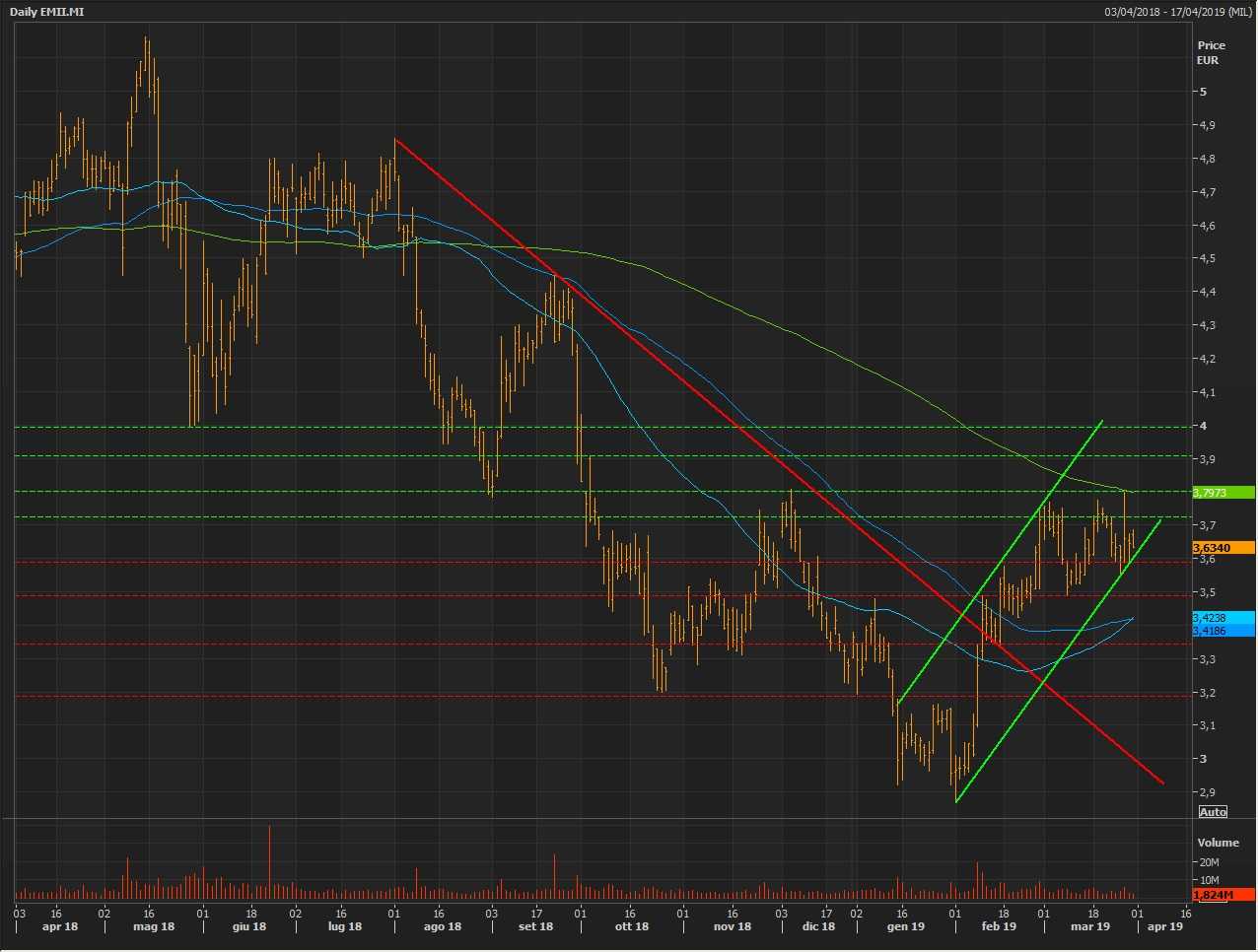
Task: Select the green 3,7973 moving average tag
Action: tap(1223, 492)
